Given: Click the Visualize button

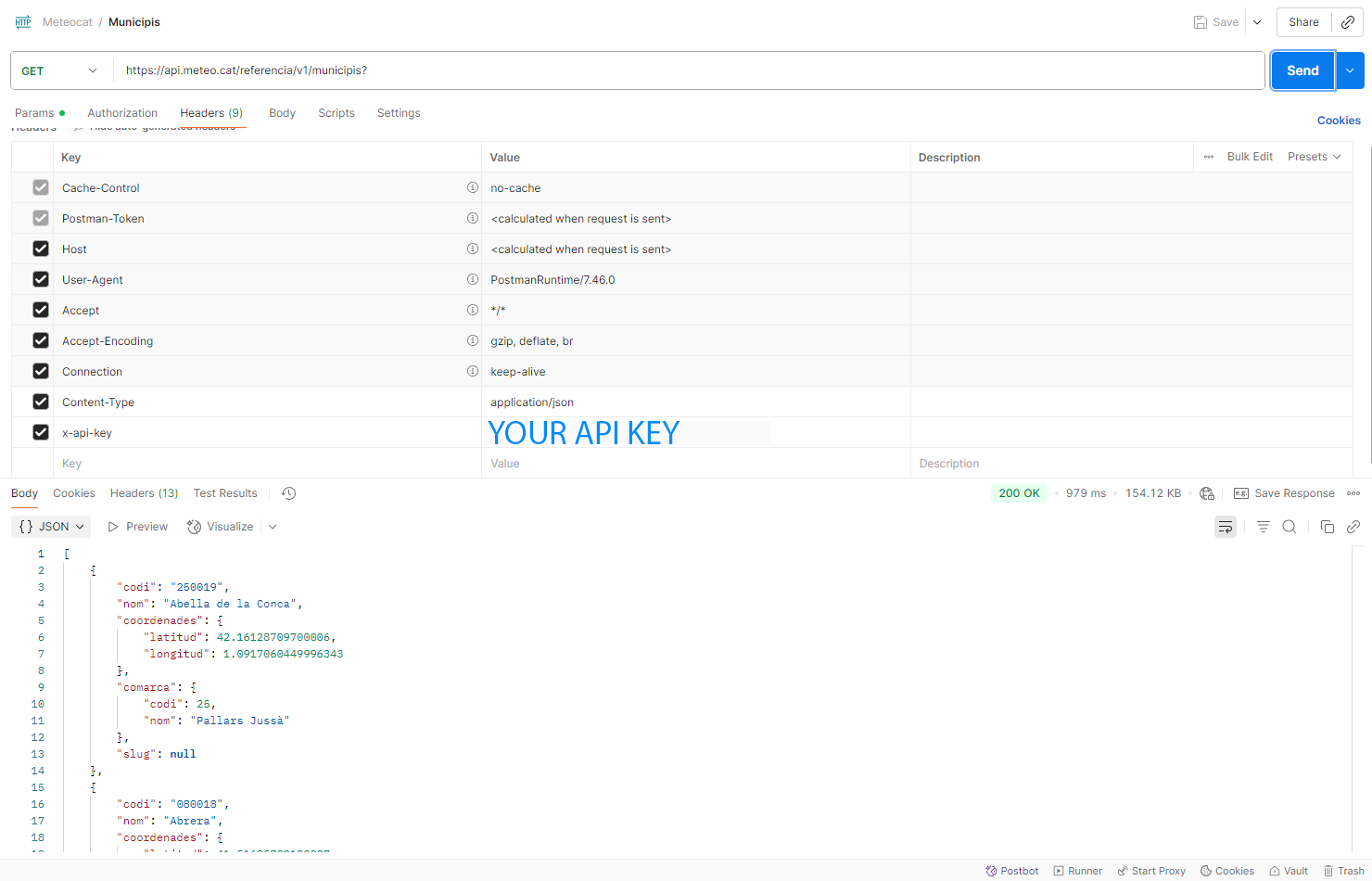Looking at the screenshot, I should (x=221, y=527).
